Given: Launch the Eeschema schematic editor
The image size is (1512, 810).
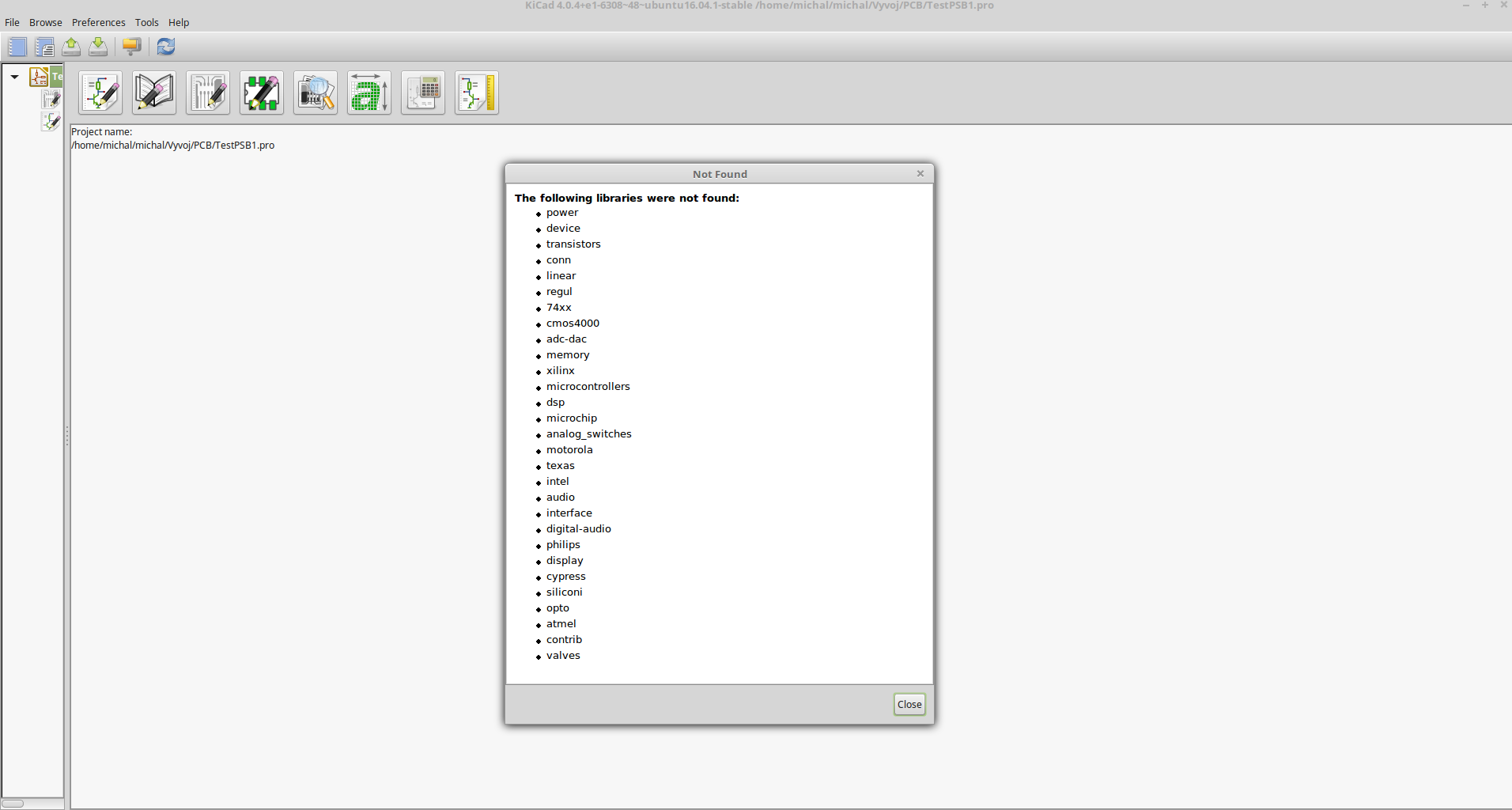Looking at the screenshot, I should coord(100,93).
